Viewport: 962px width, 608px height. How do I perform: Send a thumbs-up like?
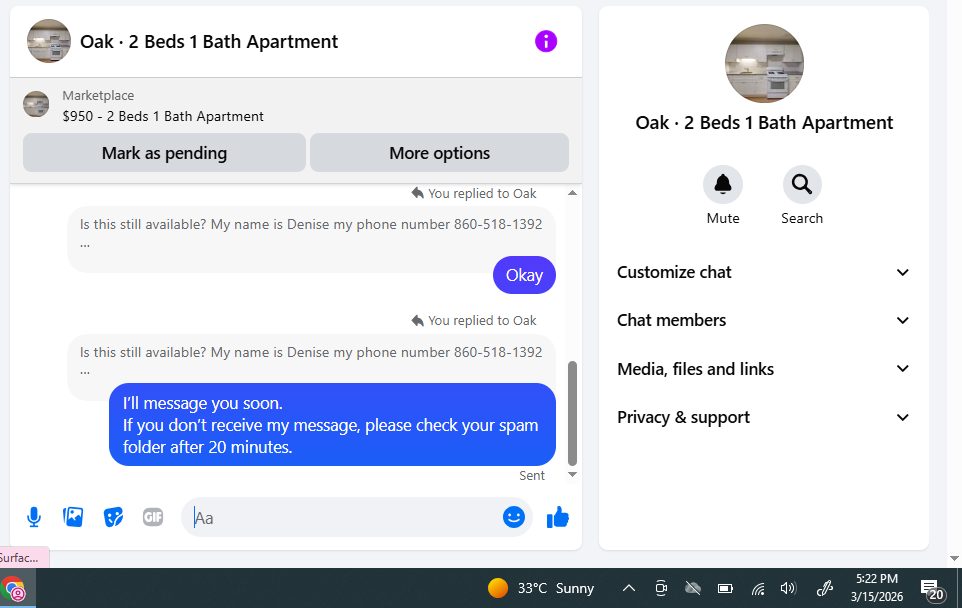pos(558,517)
